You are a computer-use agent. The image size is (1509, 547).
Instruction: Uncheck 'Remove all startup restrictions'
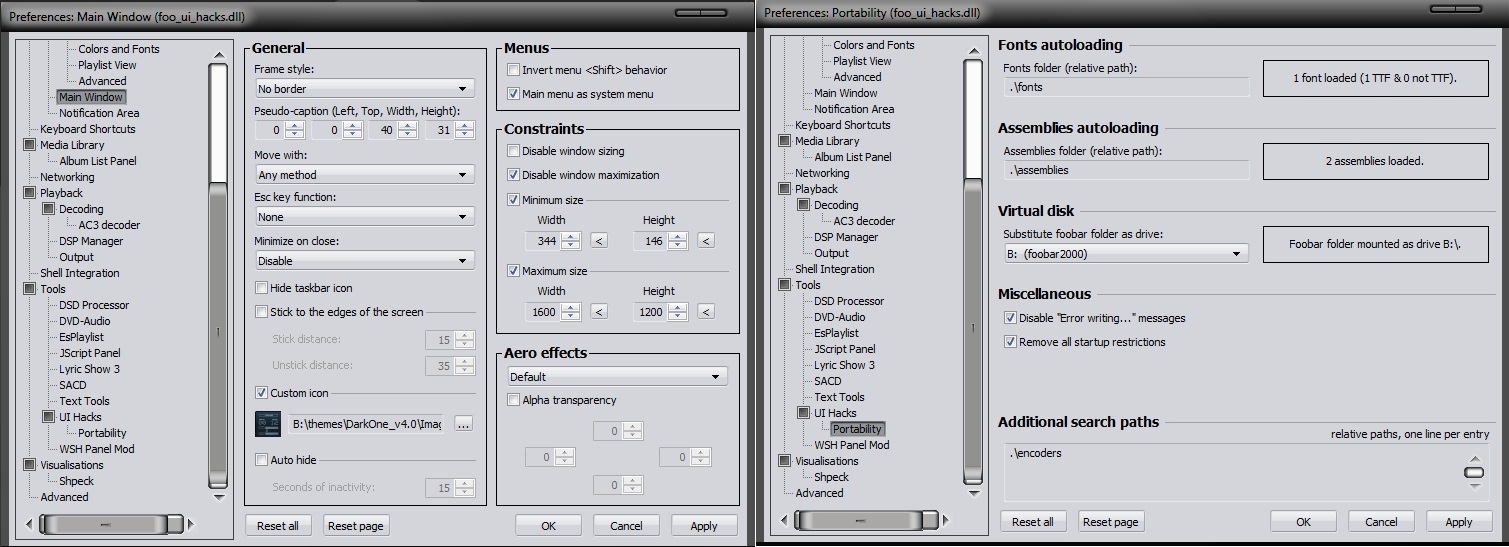[1010, 342]
